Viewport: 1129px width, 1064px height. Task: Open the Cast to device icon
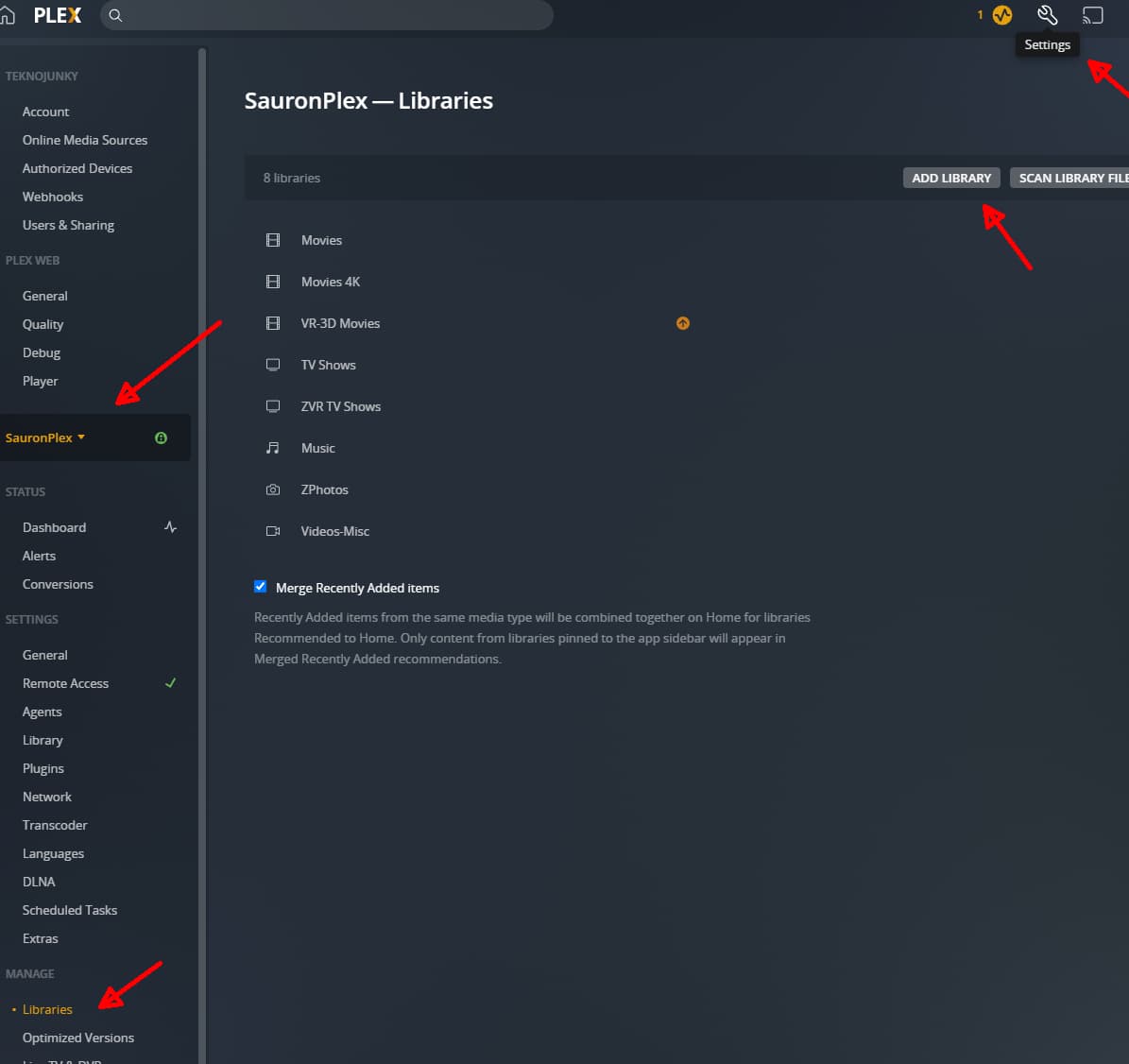point(1092,15)
